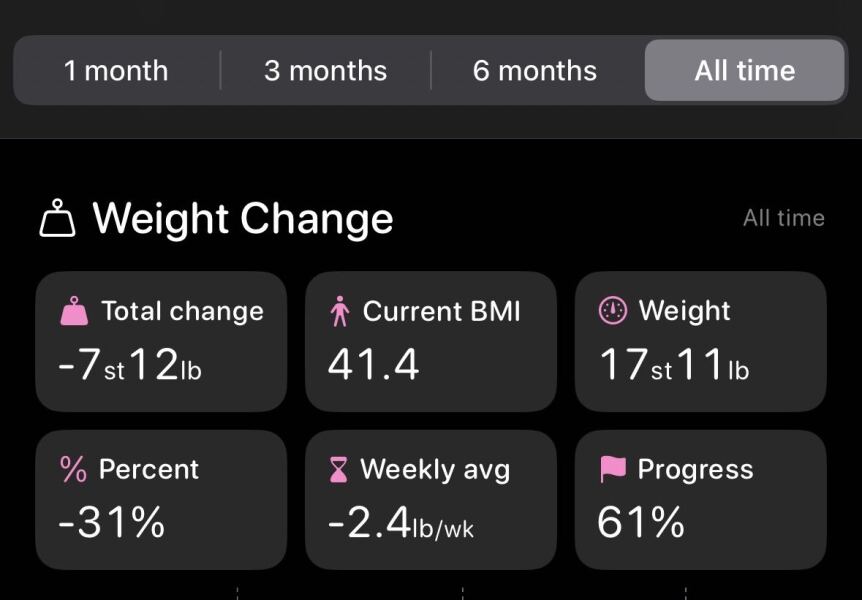Tap the Weight Change section heading
Screen dimensions: 862x600
tap(243, 218)
